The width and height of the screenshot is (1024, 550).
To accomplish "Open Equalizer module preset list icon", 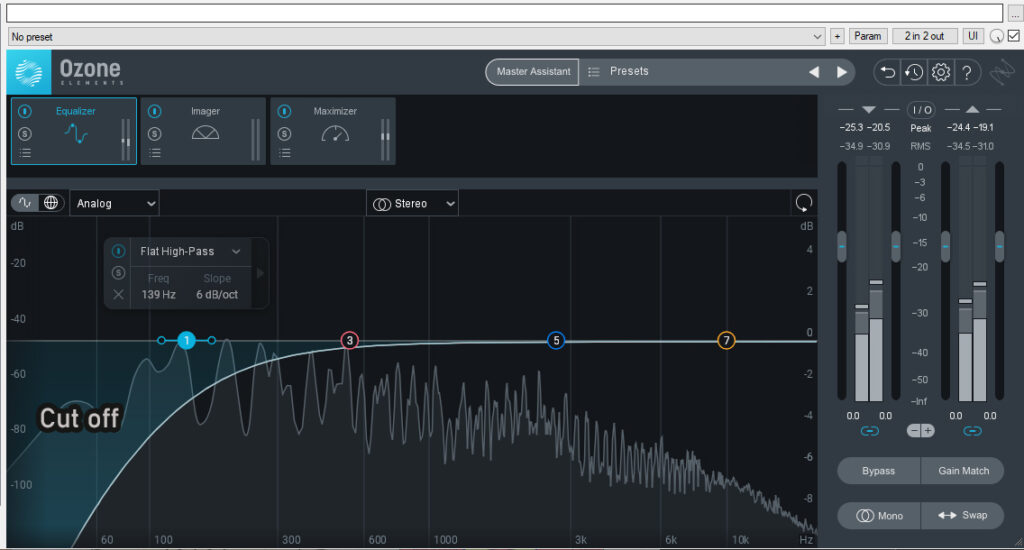I will click(x=25, y=153).
